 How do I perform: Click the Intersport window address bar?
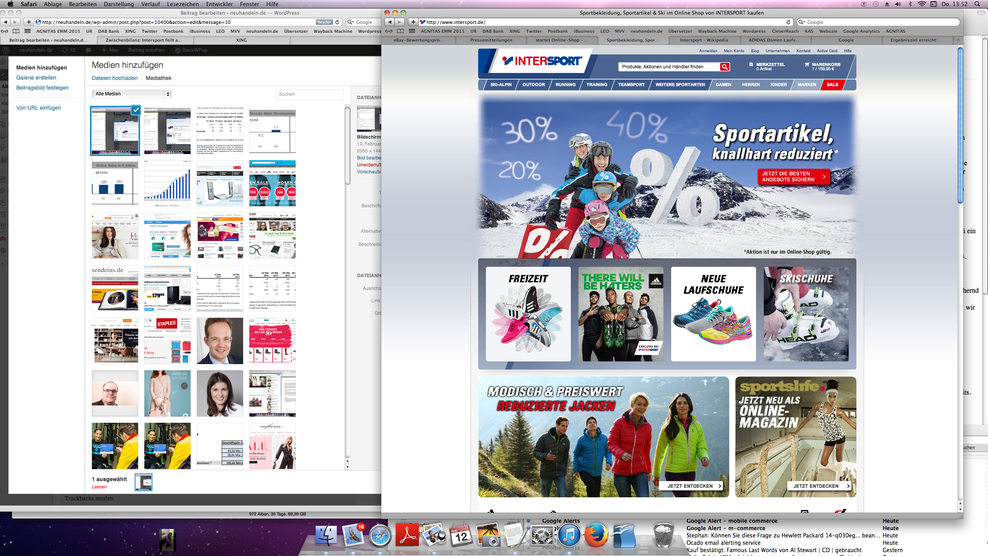(605, 22)
